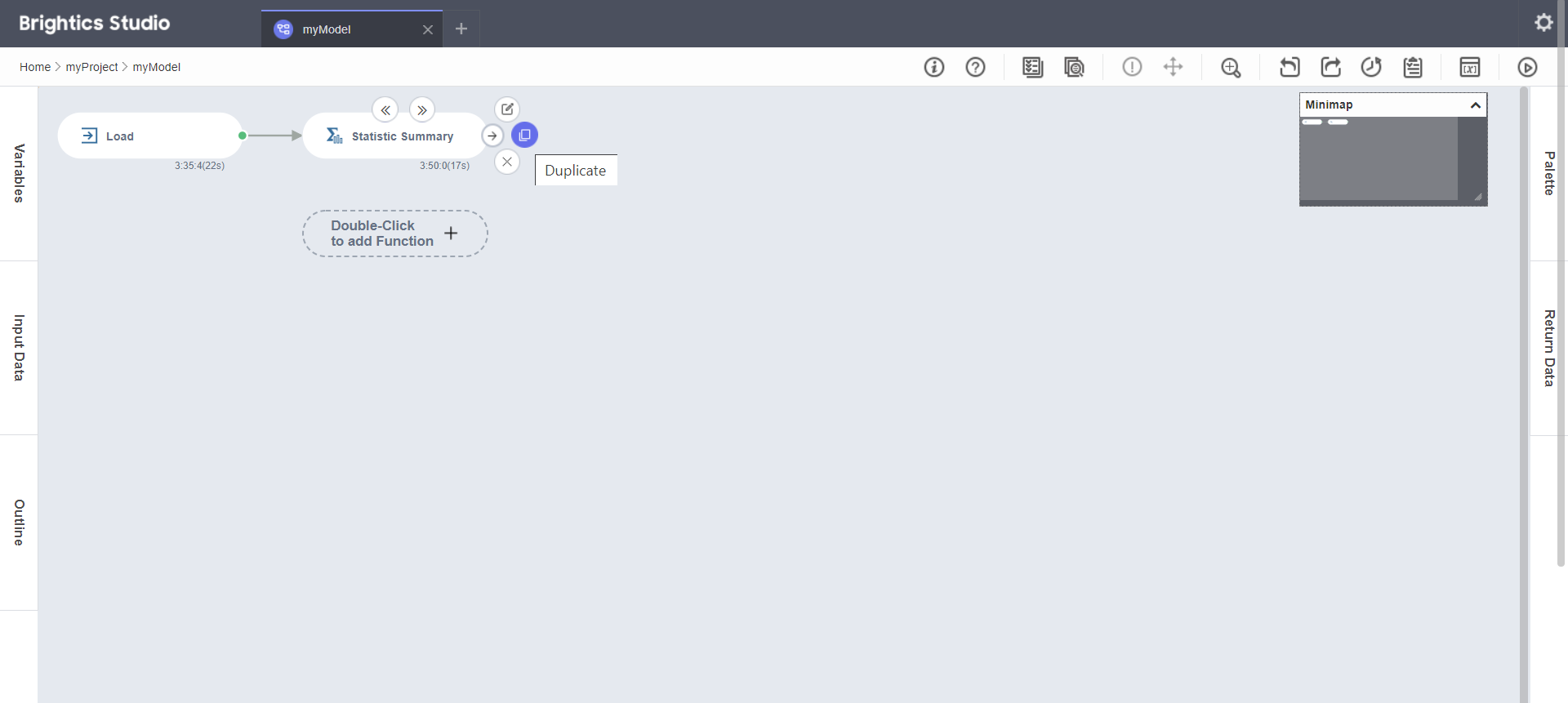Screen dimensions: 1568x703
Task: Click the Brightics Studio logo
Action: click(x=95, y=23)
